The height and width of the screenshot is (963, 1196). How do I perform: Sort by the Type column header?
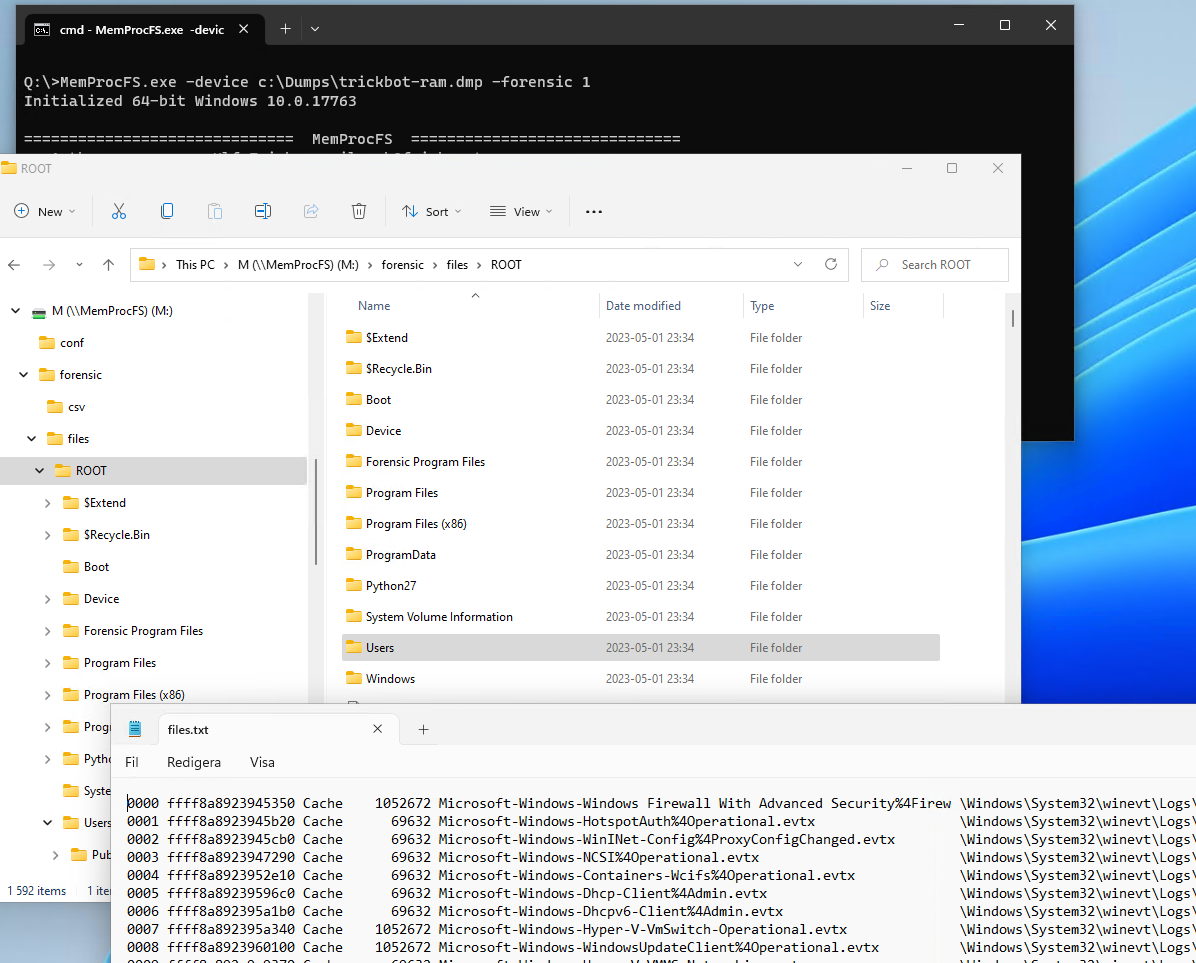[x=761, y=306]
